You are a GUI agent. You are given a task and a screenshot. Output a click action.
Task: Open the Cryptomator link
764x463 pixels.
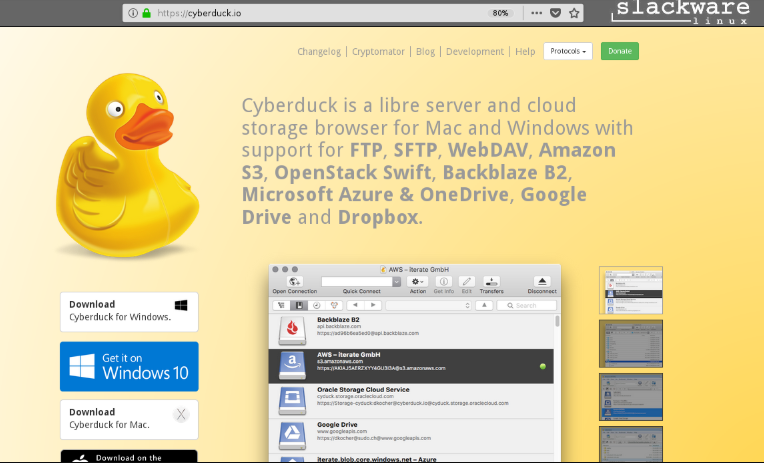[378, 51]
